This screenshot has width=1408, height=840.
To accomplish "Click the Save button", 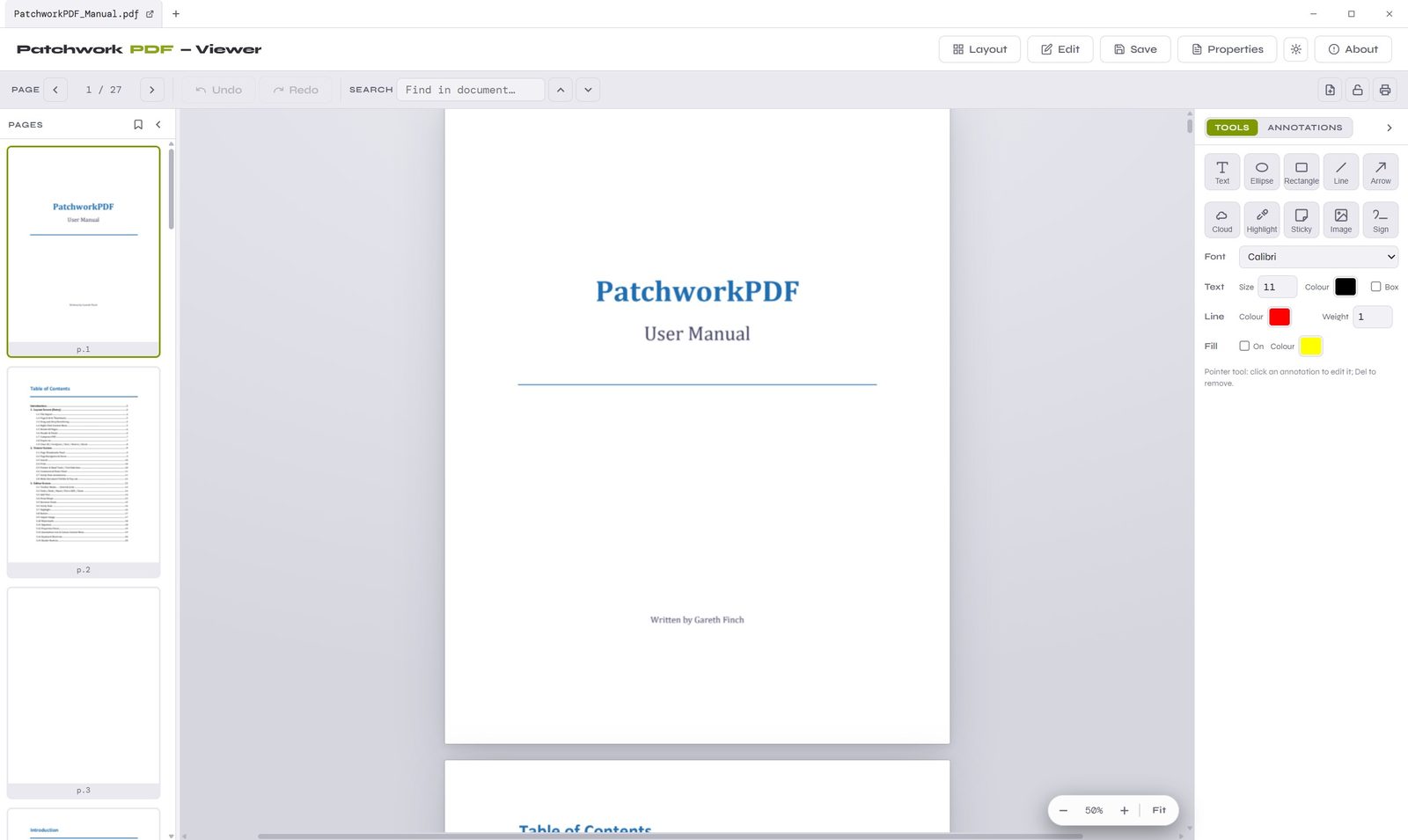I will click(1135, 49).
